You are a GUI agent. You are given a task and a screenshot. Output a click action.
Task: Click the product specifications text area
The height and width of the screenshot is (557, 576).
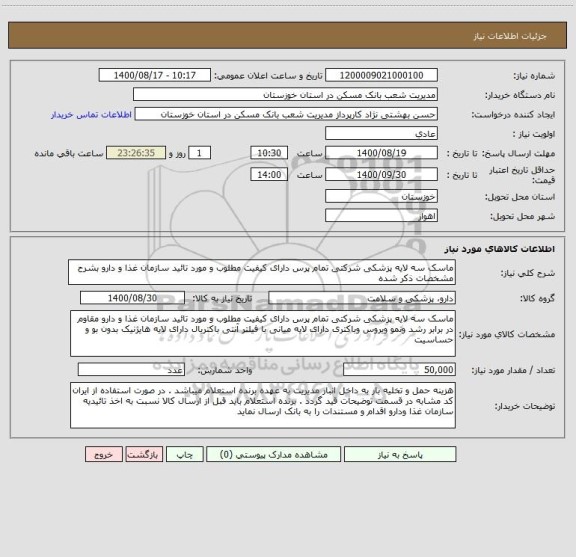coord(263,333)
